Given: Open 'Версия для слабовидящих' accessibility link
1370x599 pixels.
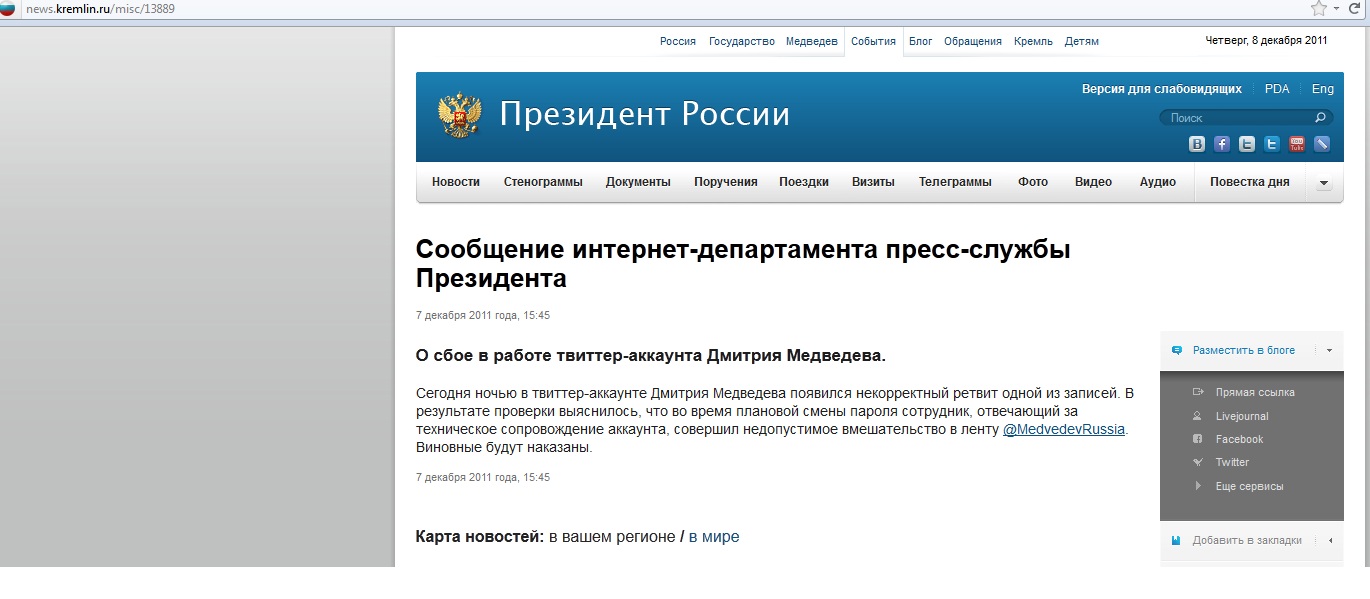Looking at the screenshot, I should click(x=1161, y=89).
